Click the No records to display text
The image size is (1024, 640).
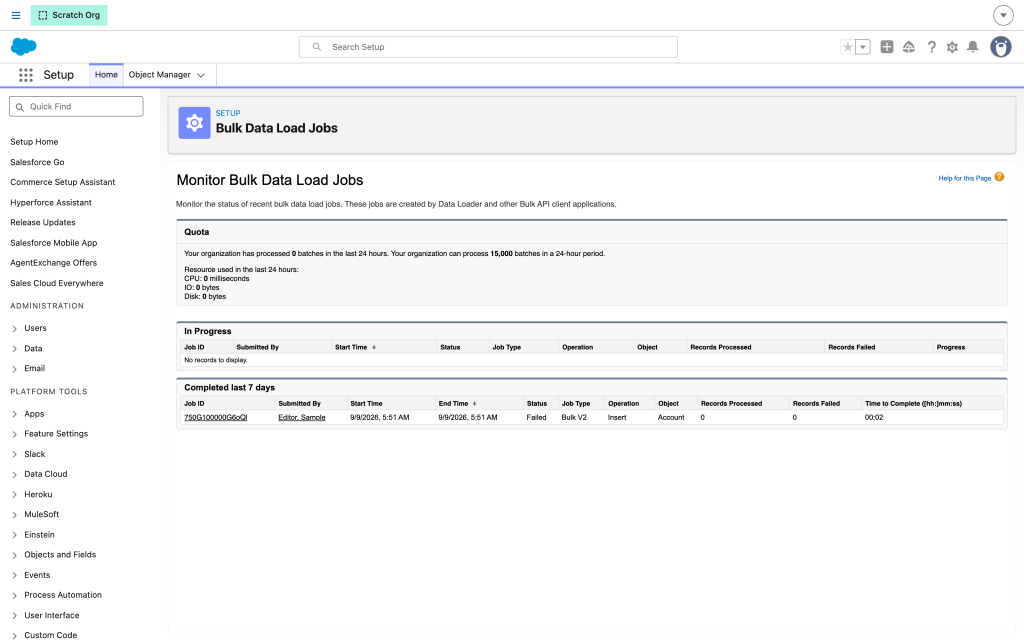point(216,360)
